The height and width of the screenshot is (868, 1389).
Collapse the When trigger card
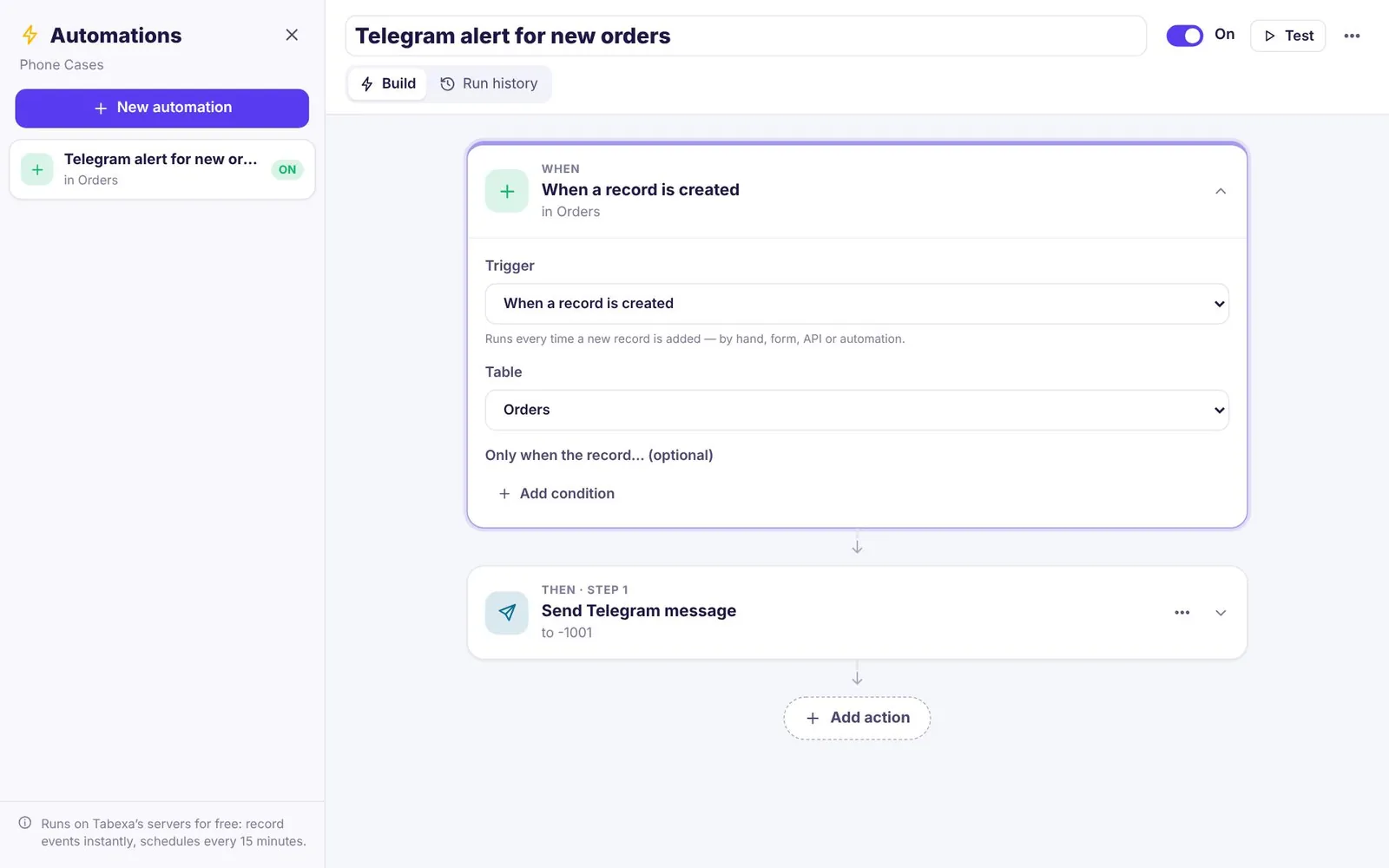(1221, 191)
